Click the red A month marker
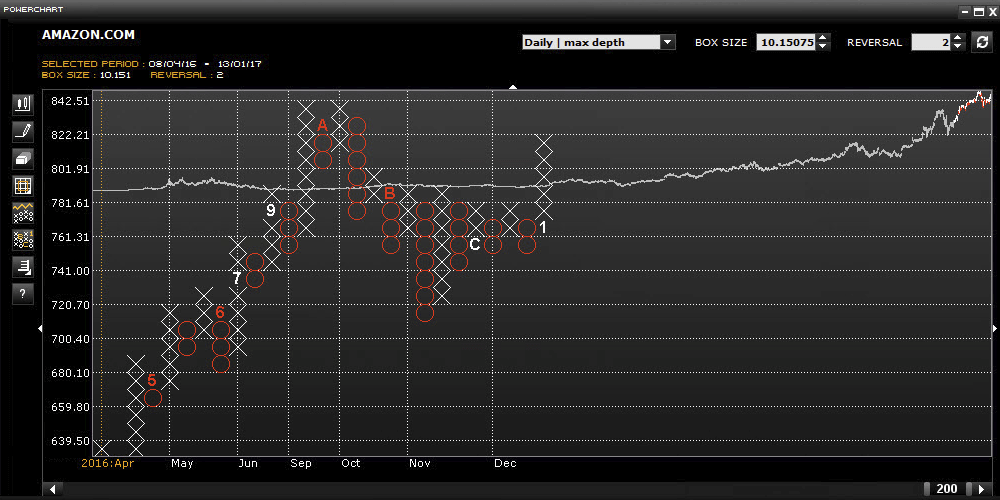The width and height of the screenshot is (1000, 500). click(322, 125)
